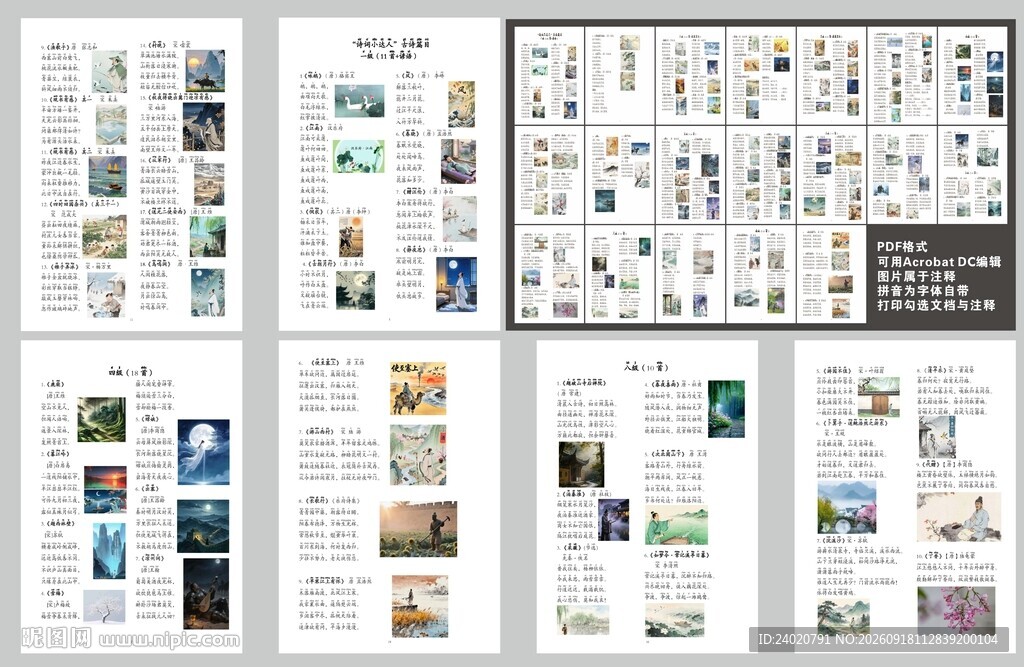Select the willow path illustration in 八级 page
Screen dimensions: 1024x667
[726, 408]
